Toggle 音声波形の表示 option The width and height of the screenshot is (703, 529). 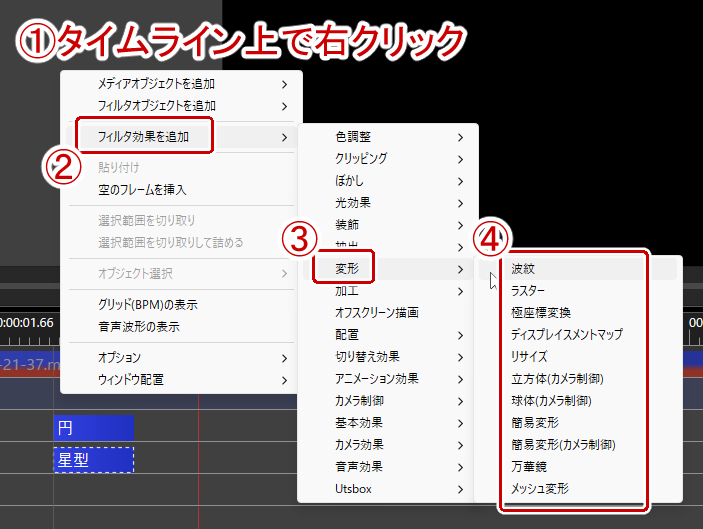coord(181,327)
